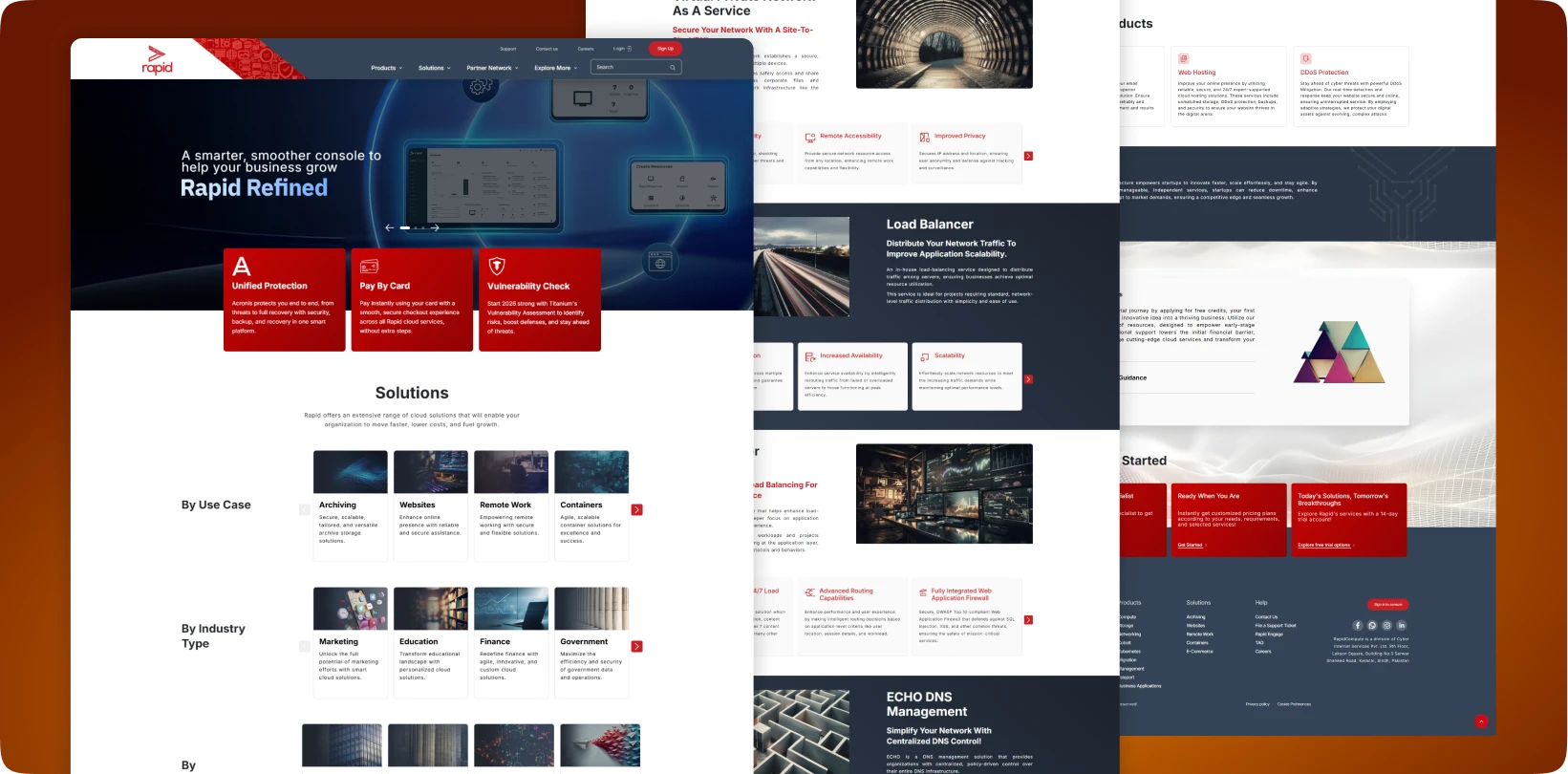Open File a Support Ticket in the footer

coord(1276,626)
